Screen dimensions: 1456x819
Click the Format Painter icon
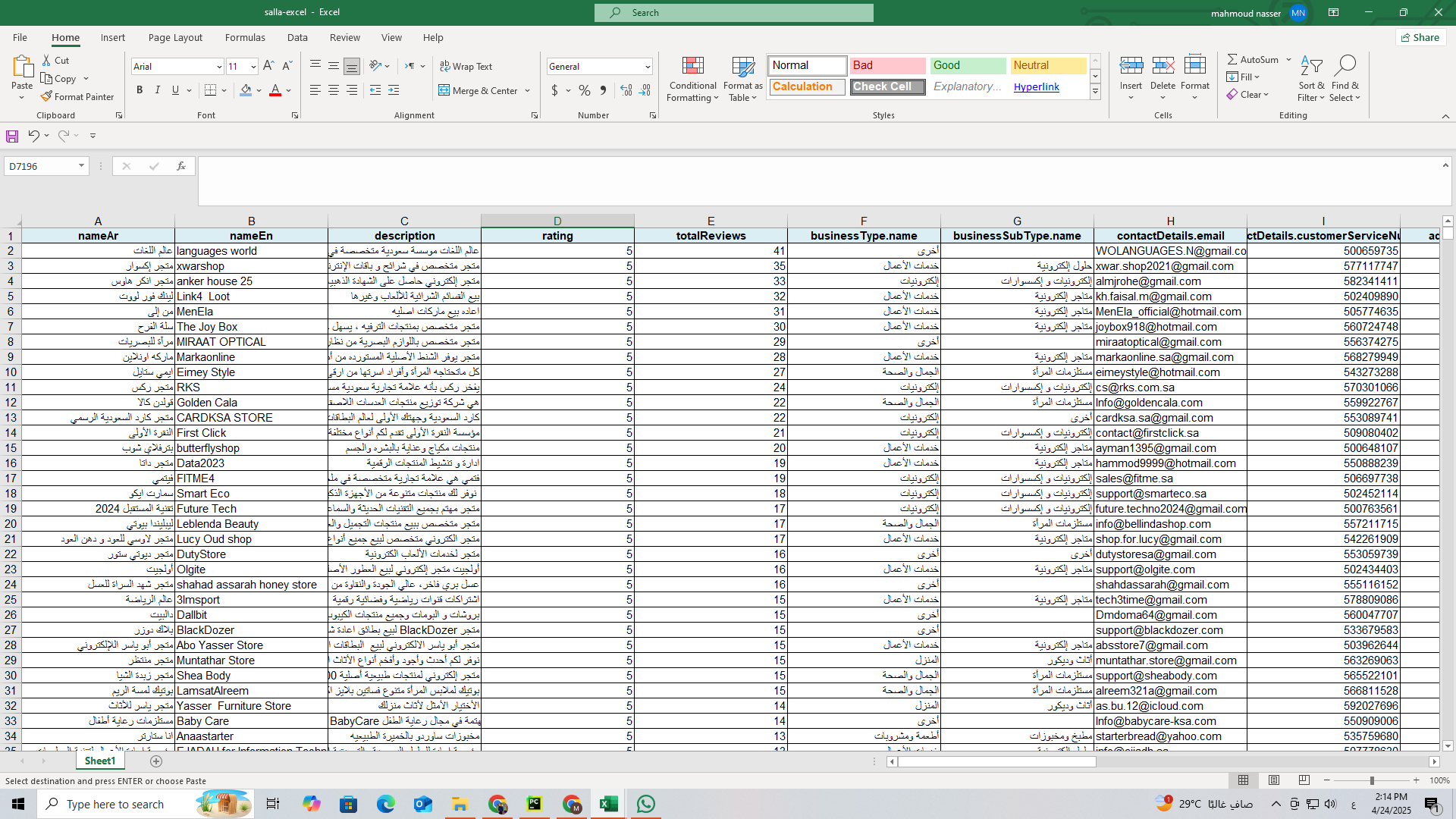(47, 97)
